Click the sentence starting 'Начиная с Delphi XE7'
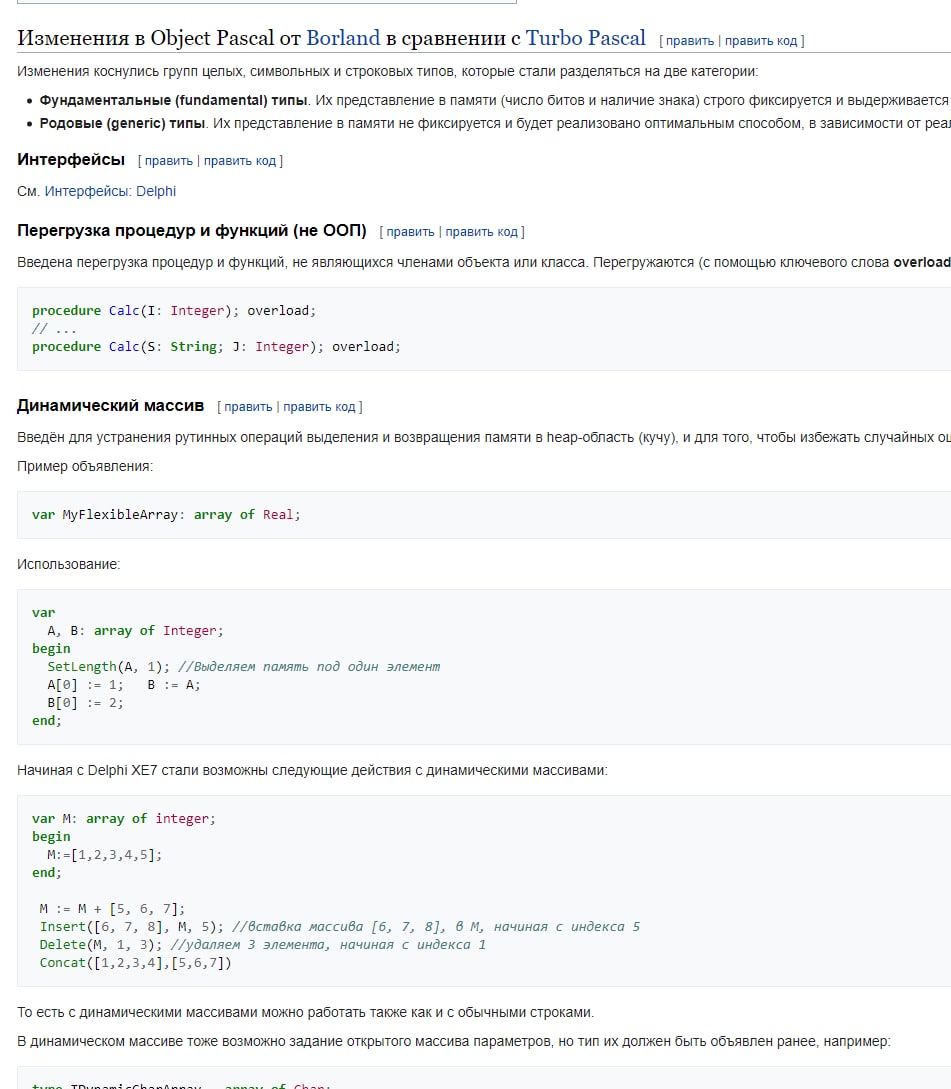 (x=312, y=771)
